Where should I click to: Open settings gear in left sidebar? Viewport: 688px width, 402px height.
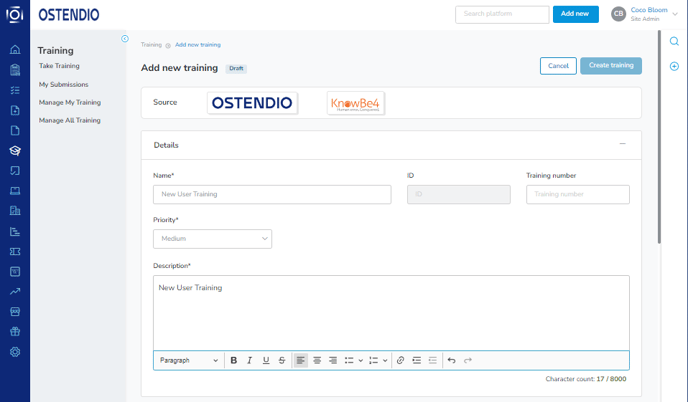(15, 352)
